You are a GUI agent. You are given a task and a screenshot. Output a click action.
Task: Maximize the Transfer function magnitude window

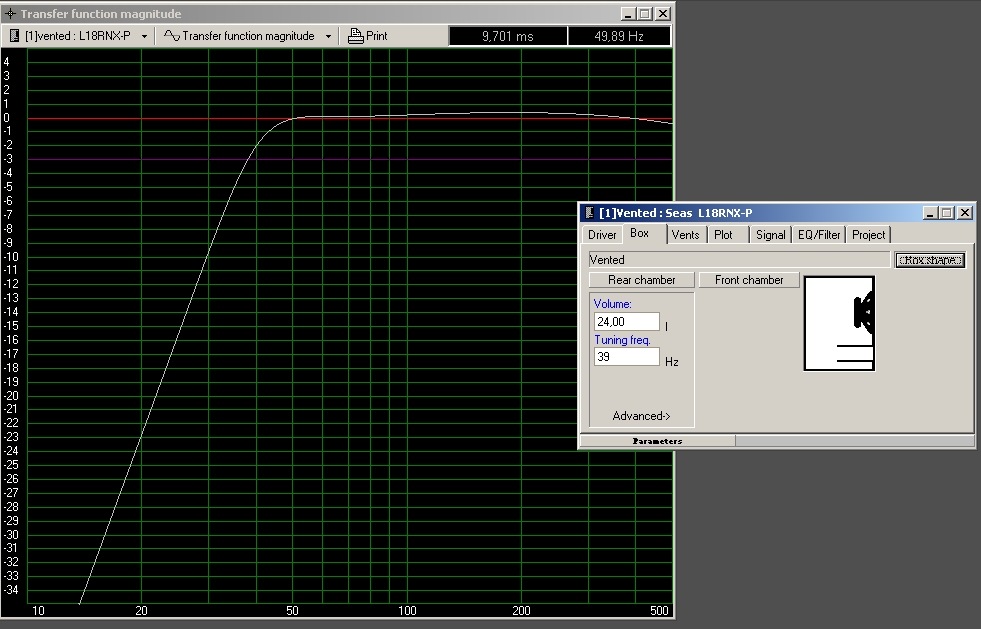coord(644,14)
